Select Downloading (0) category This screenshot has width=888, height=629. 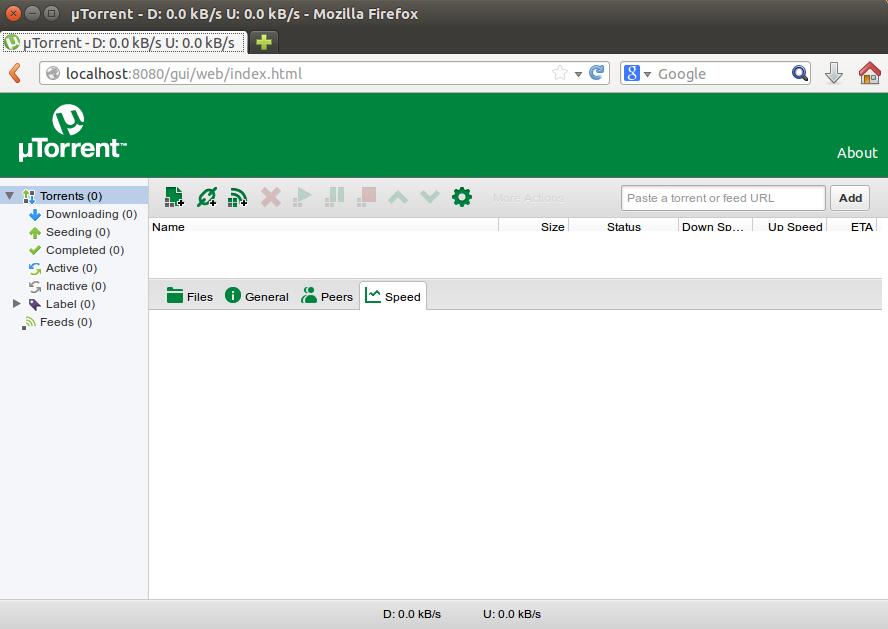tap(91, 214)
